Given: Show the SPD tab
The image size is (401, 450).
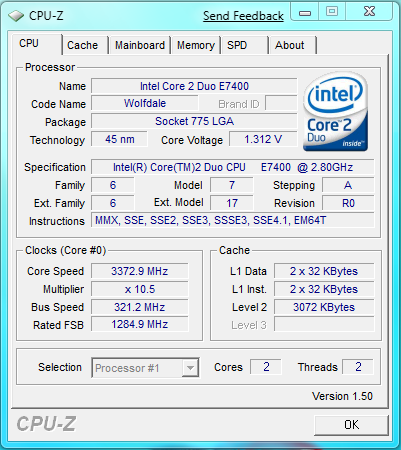Looking at the screenshot, I should (x=245, y=45).
